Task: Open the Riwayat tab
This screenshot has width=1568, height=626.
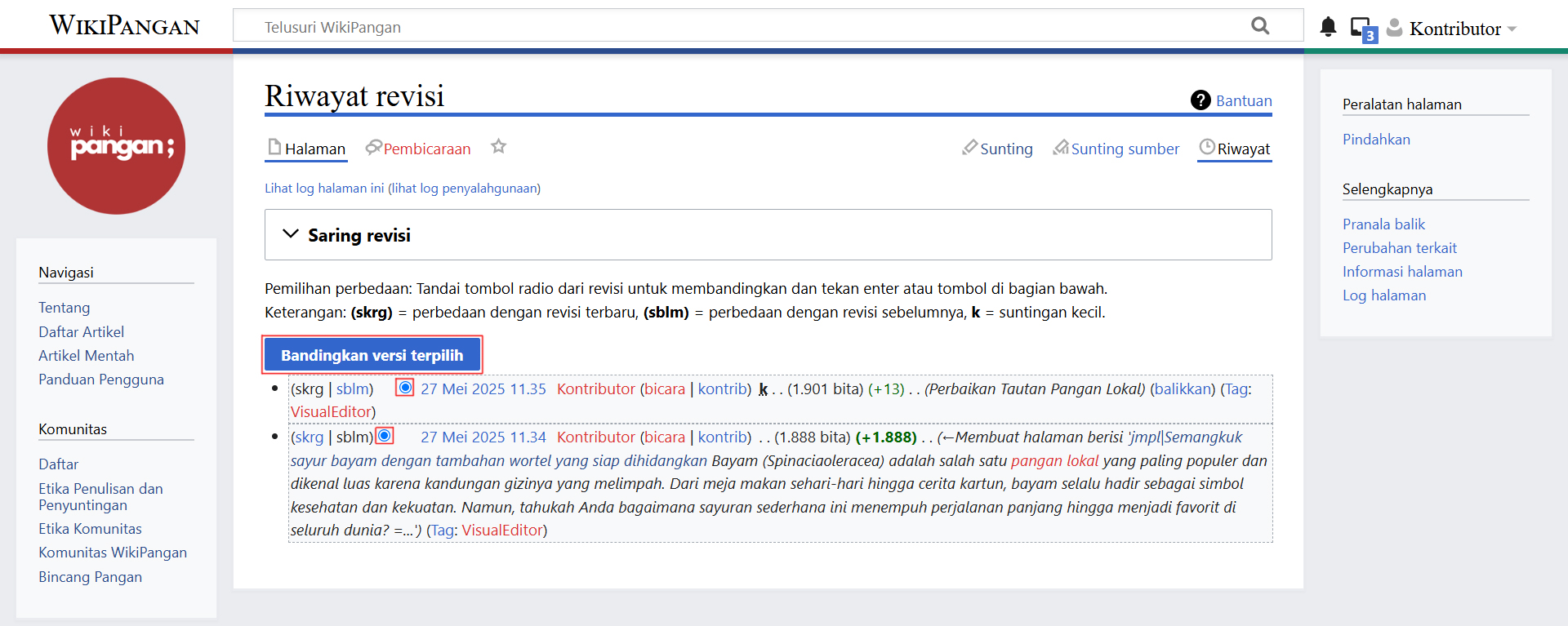Action: click(x=1242, y=149)
